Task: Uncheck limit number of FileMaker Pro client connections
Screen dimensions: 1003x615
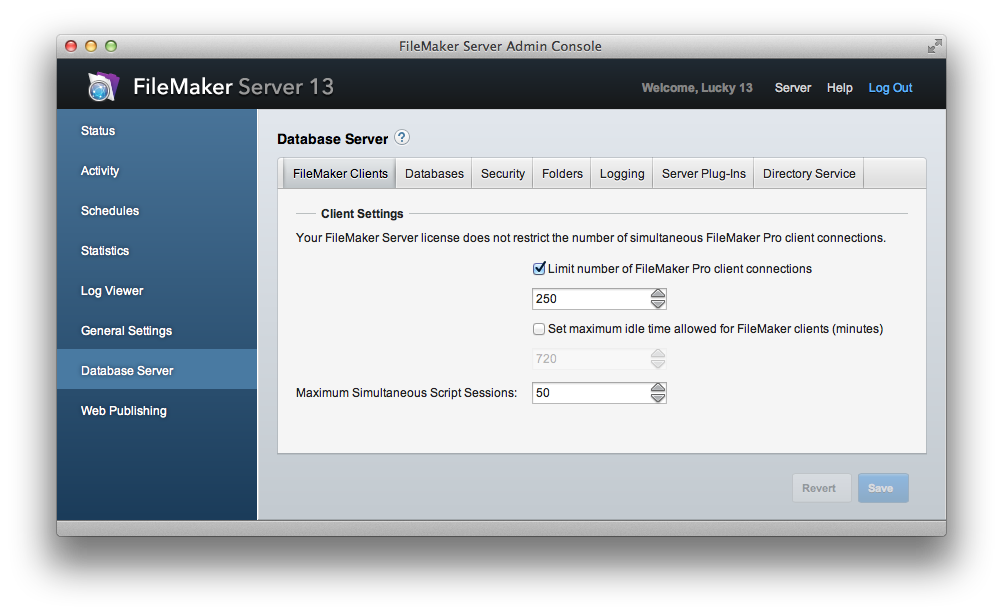Action: (x=539, y=269)
